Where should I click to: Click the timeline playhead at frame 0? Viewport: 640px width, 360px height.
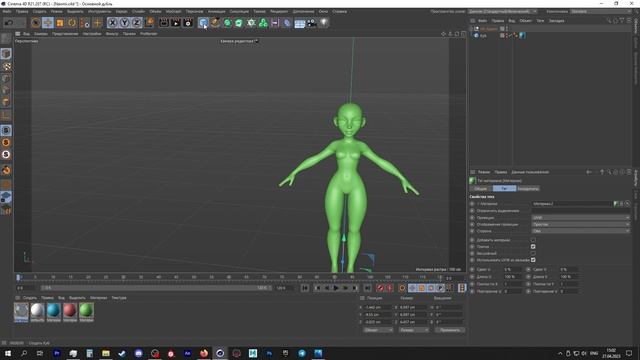click(18, 278)
